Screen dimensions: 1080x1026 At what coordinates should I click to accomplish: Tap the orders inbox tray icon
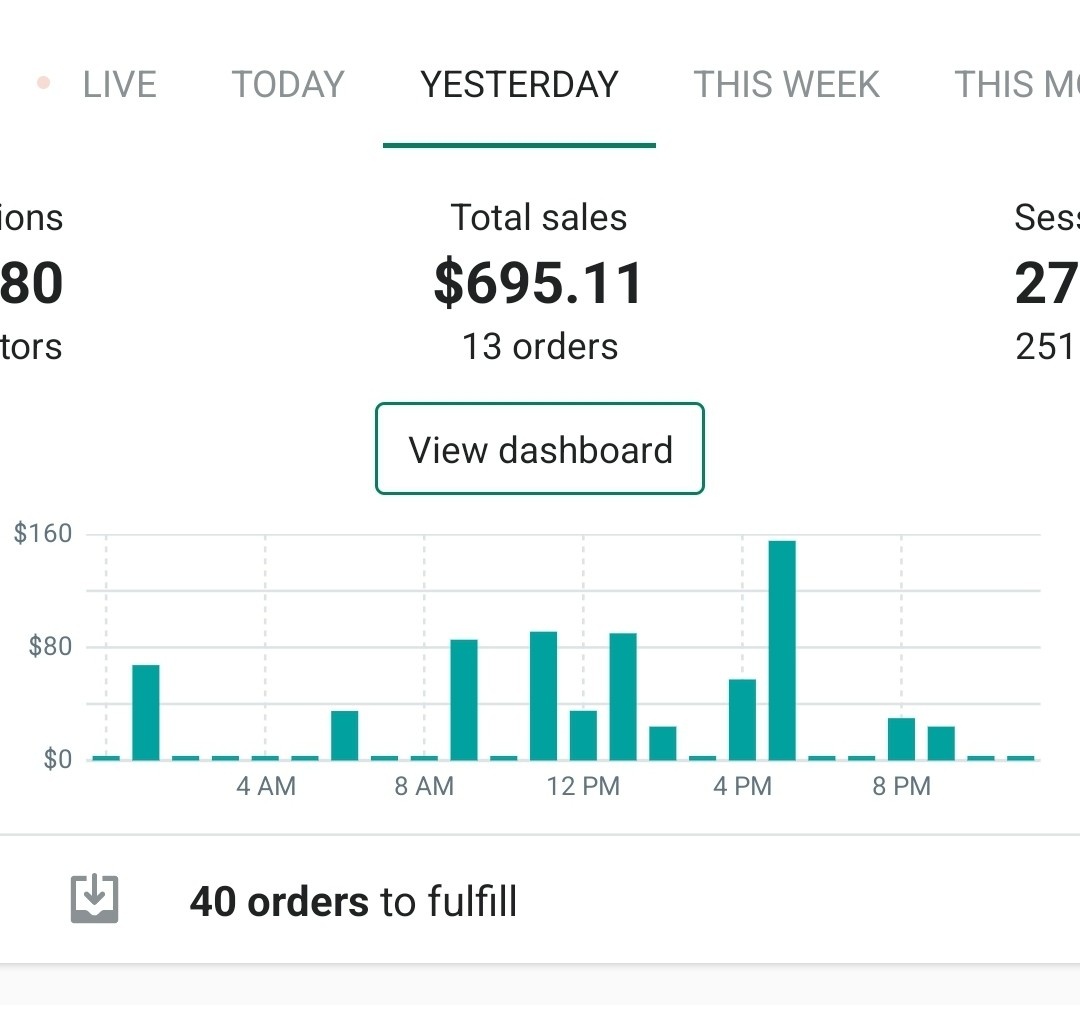tap(94, 900)
